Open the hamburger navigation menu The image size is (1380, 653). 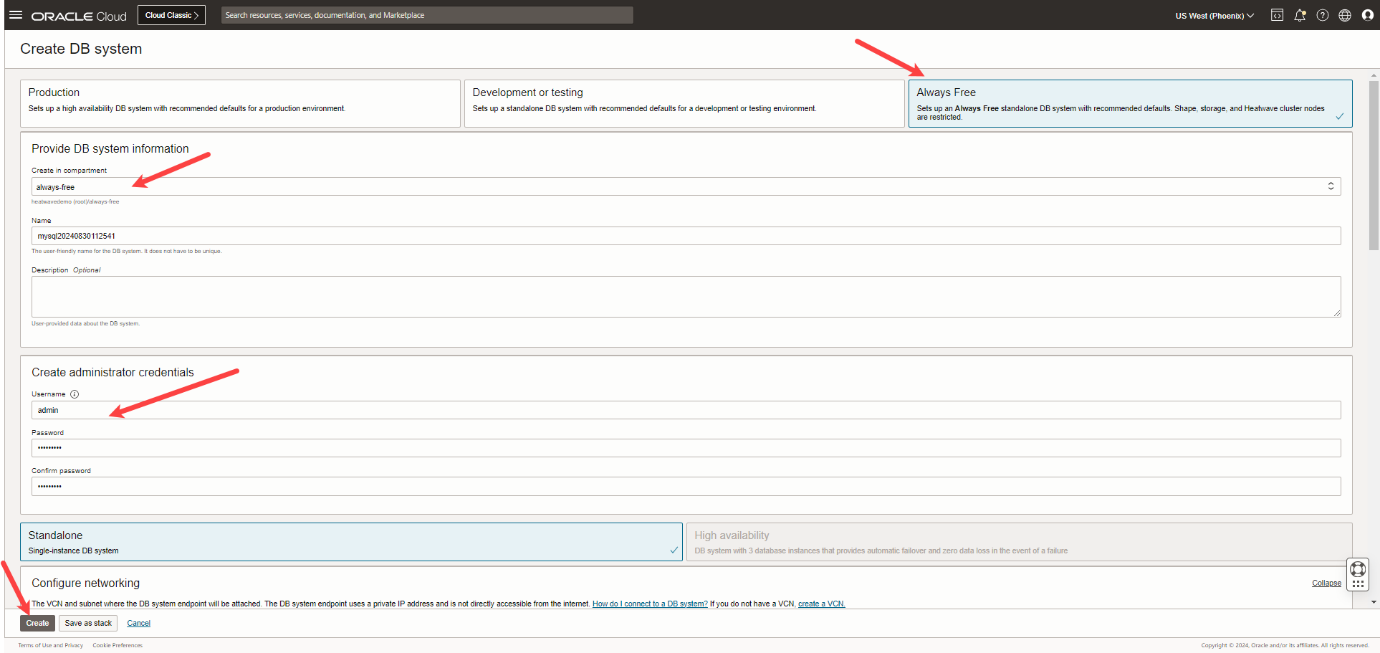coord(15,15)
